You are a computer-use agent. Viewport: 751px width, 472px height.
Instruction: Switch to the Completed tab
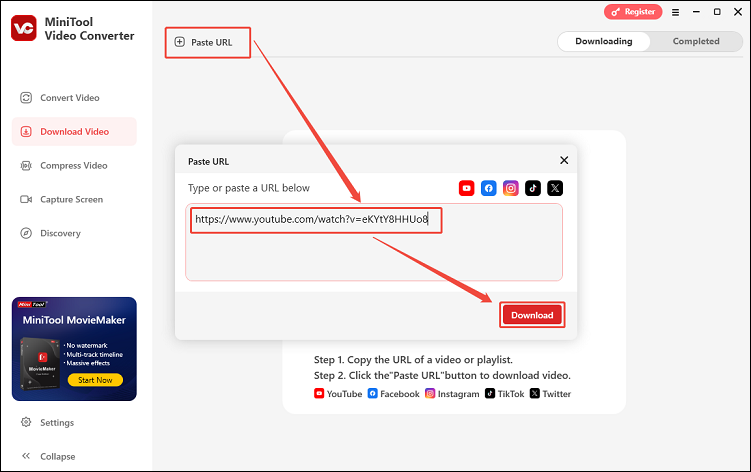[x=696, y=41]
